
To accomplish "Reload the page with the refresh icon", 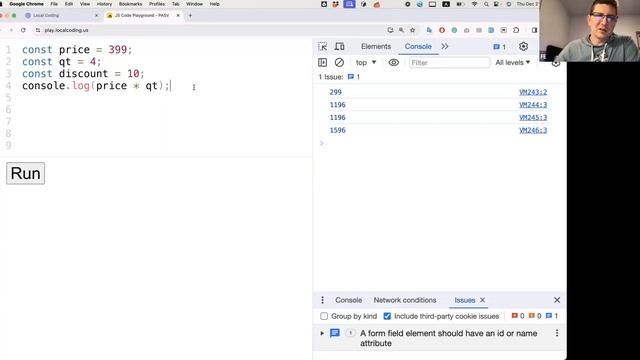I will (x=23, y=30).
